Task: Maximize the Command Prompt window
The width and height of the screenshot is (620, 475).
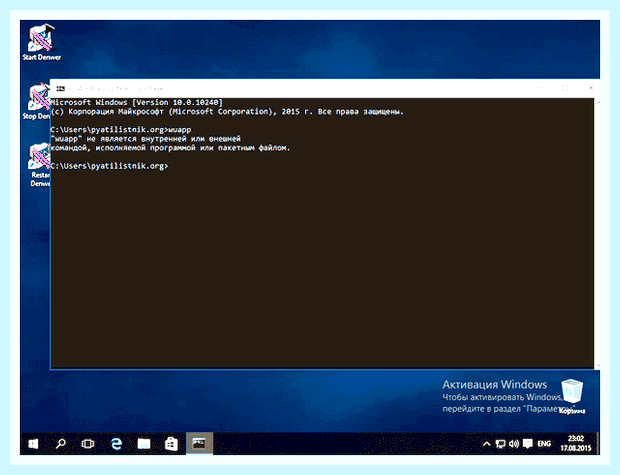Action: point(565,88)
